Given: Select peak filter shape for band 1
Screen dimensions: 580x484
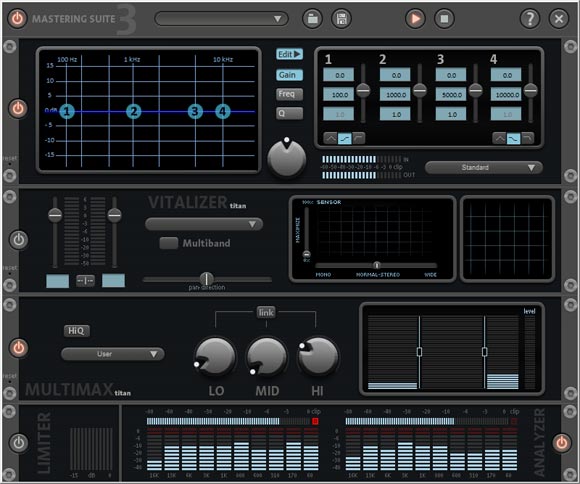Looking at the screenshot, I should (x=330, y=138).
